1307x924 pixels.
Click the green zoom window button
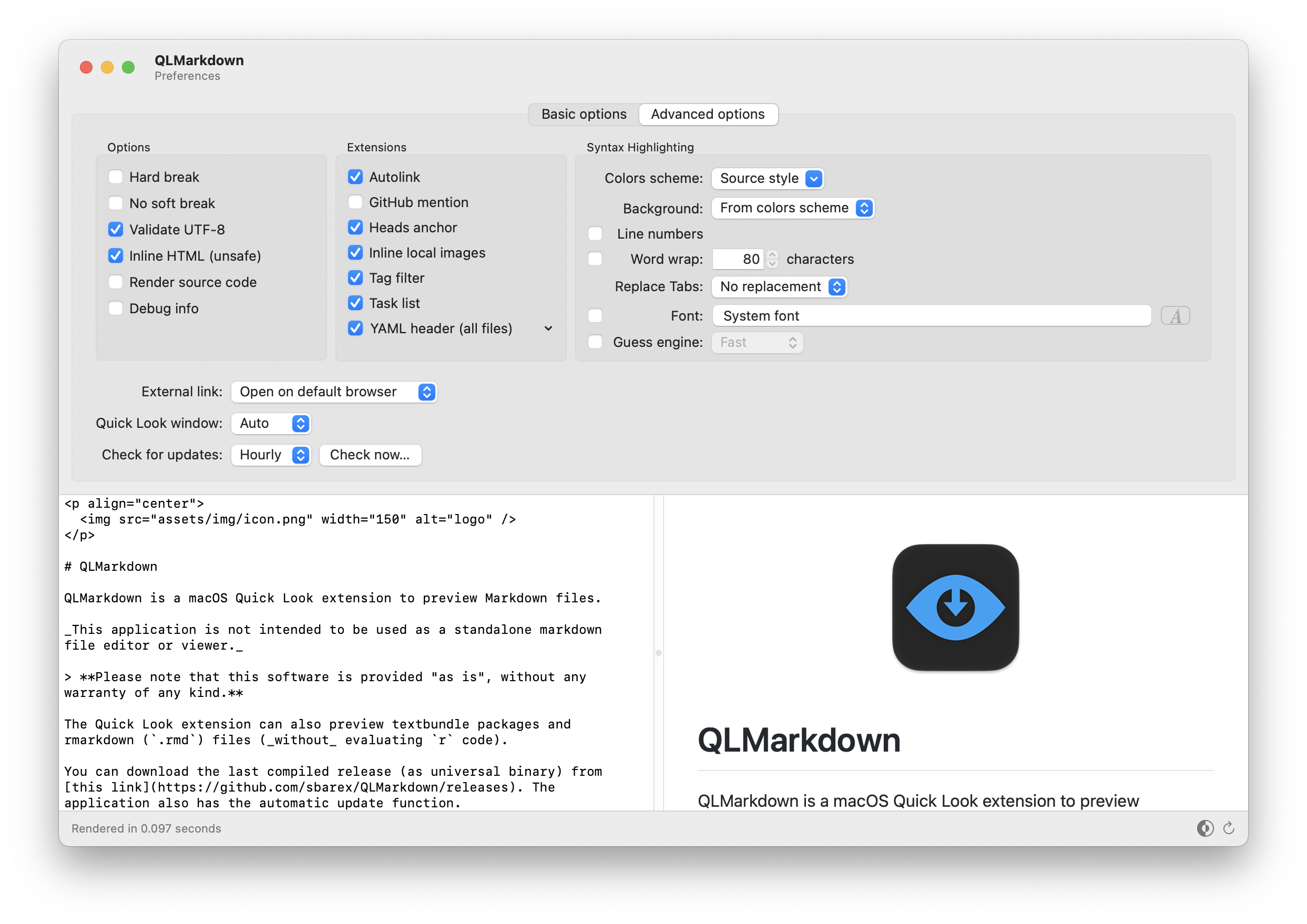129,68
